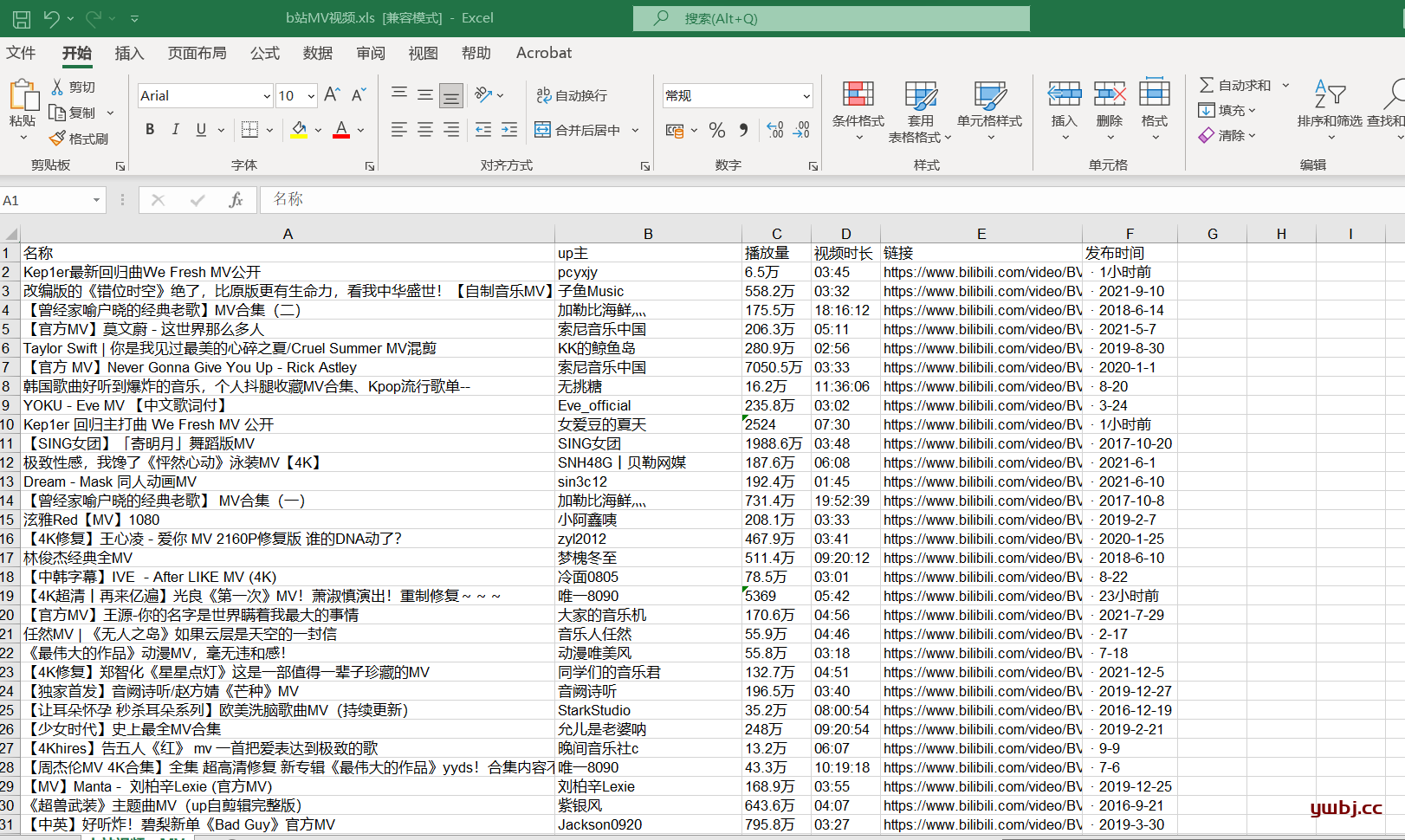Apply yellow fill color bucket

click(x=299, y=130)
